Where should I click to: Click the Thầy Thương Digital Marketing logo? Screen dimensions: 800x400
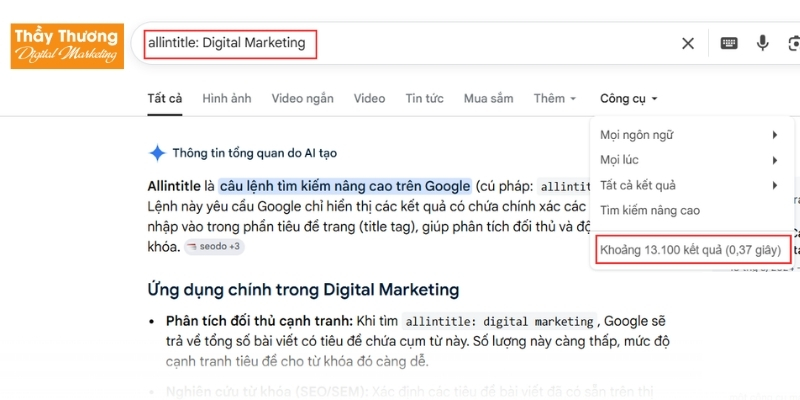pyautogui.click(x=67, y=46)
